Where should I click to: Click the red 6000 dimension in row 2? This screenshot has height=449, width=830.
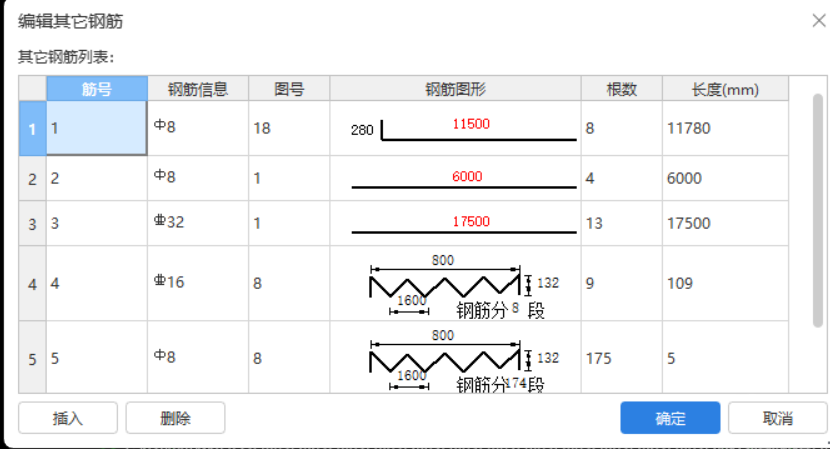click(x=467, y=176)
